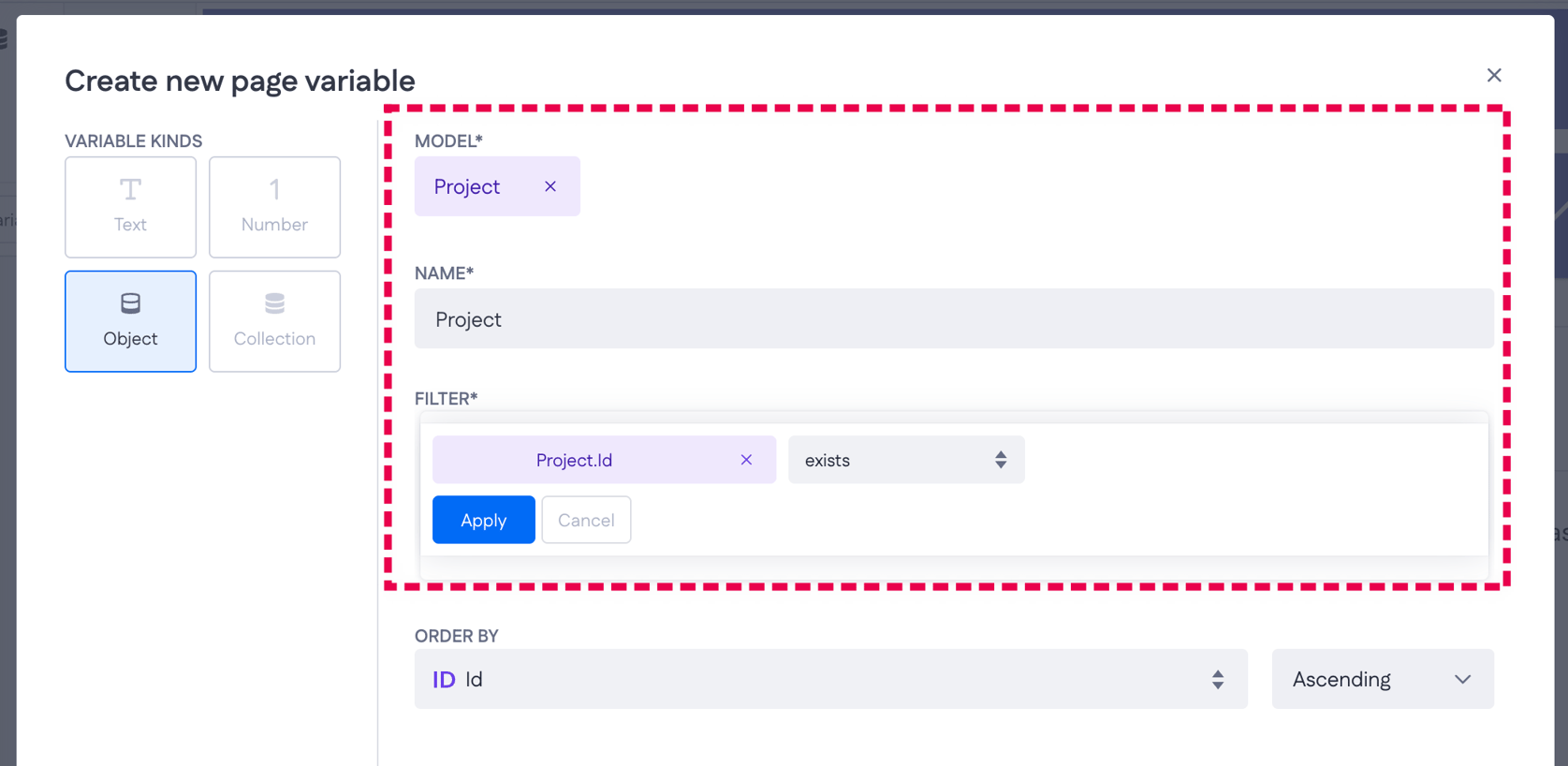This screenshot has height=766, width=1568.
Task: Close the Create new page variable dialog
Action: tap(1494, 75)
